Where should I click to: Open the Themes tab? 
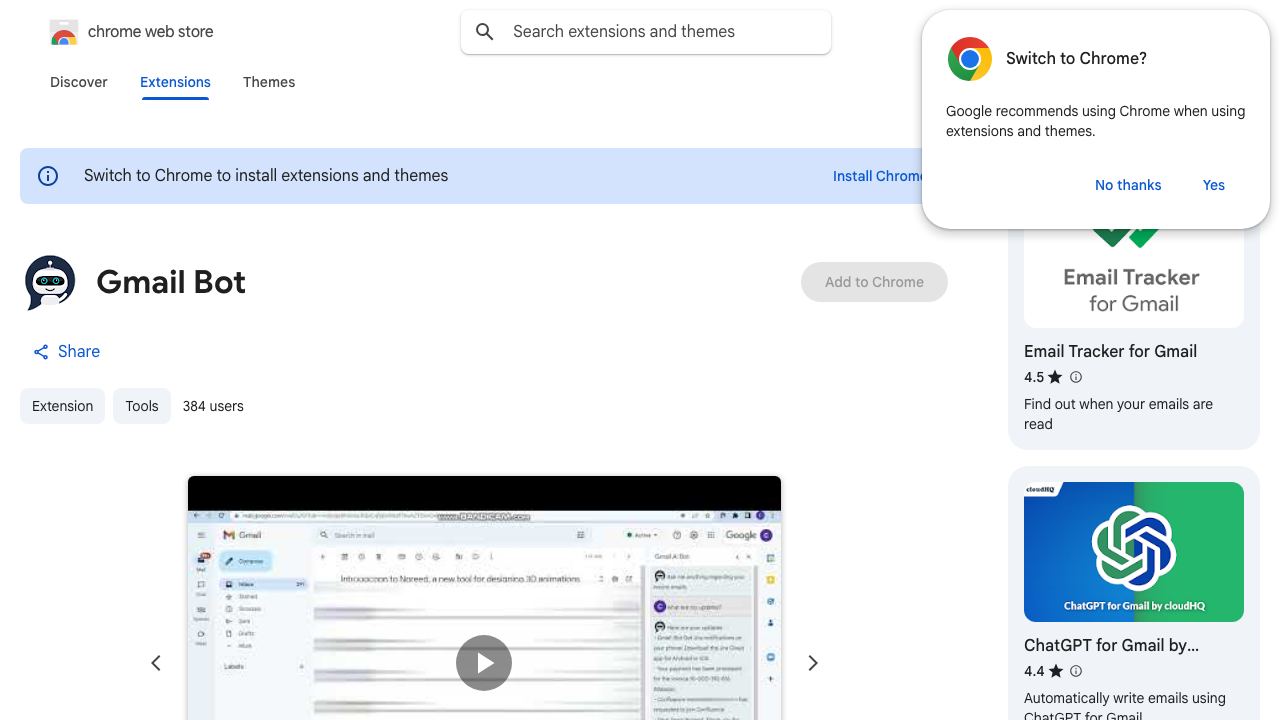click(269, 82)
